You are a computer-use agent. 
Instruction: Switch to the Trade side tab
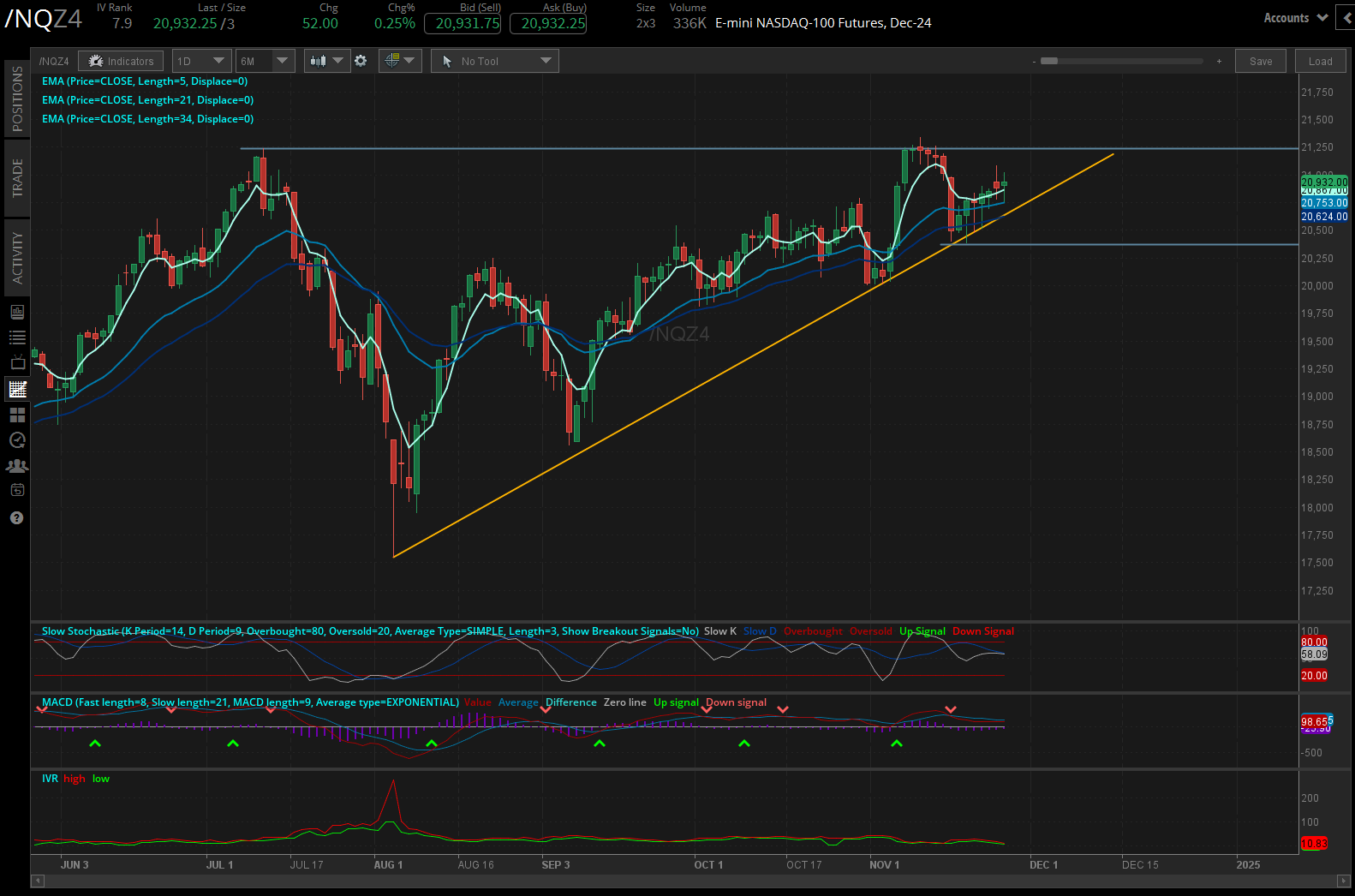tap(17, 178)
